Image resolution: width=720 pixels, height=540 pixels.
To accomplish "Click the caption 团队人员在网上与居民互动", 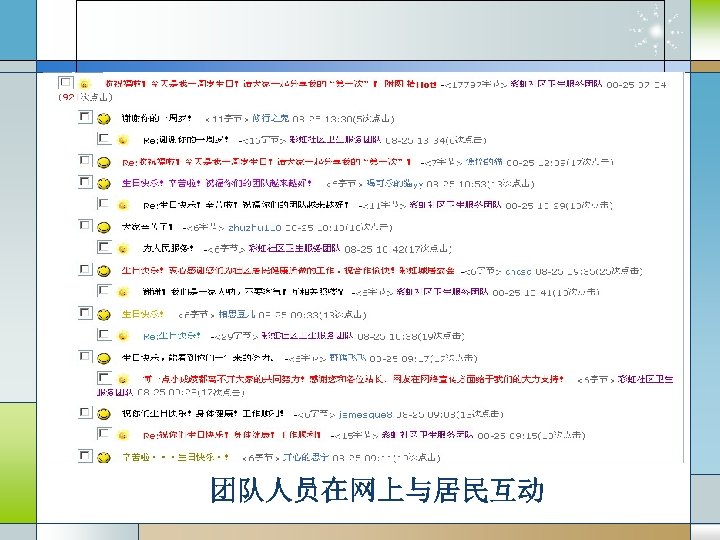I will pyautogui.click(x=377, y=490).
